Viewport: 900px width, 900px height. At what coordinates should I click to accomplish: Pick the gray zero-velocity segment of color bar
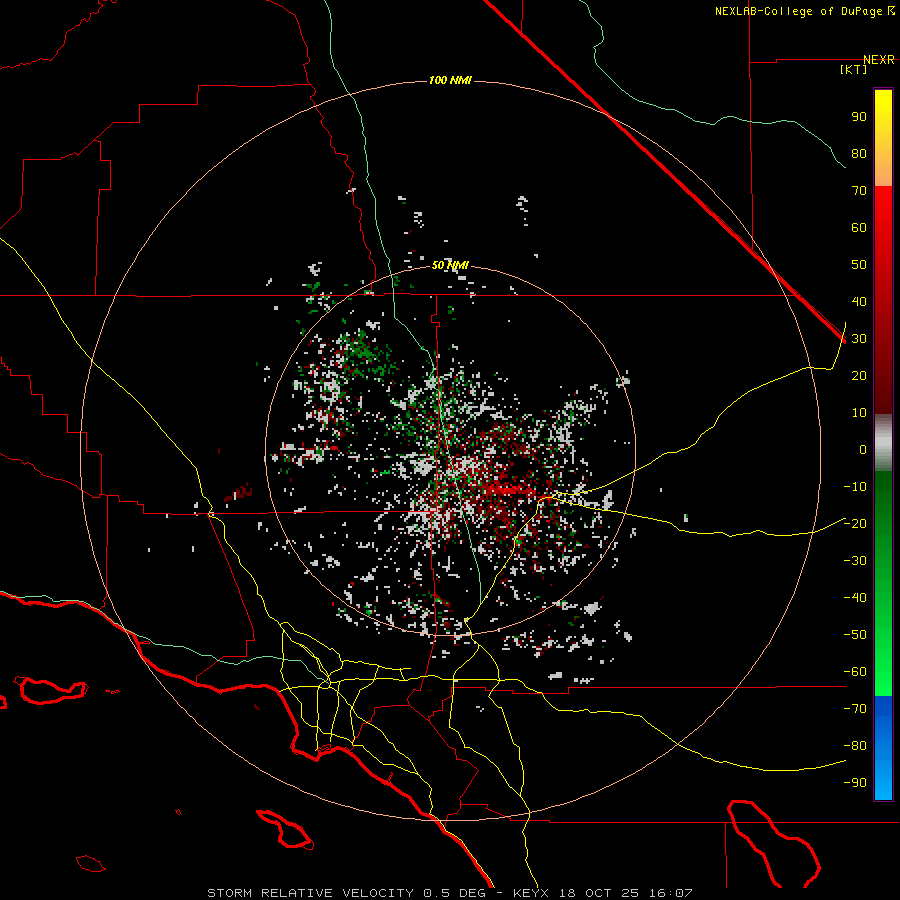(x=883, y=443)
